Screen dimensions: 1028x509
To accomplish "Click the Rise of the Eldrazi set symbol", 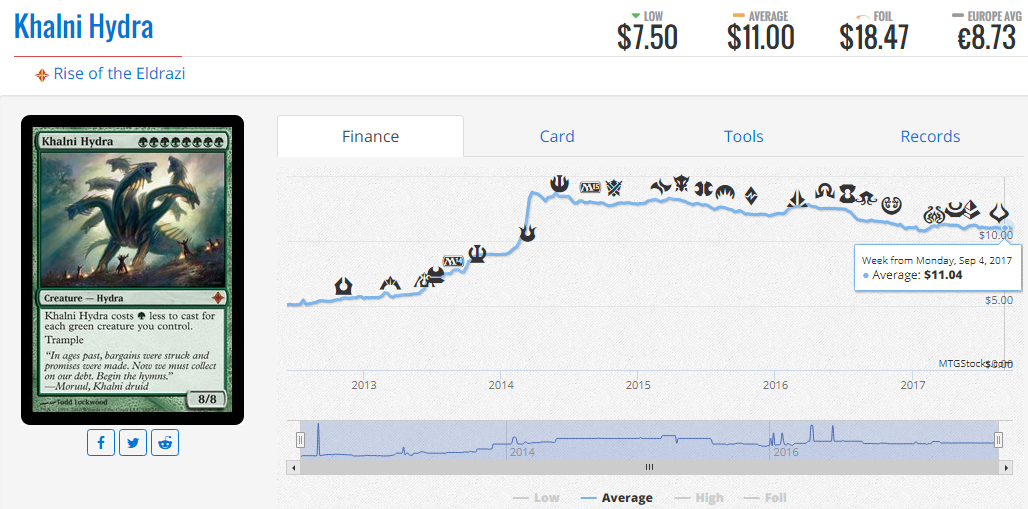I will tap(42, 75).
